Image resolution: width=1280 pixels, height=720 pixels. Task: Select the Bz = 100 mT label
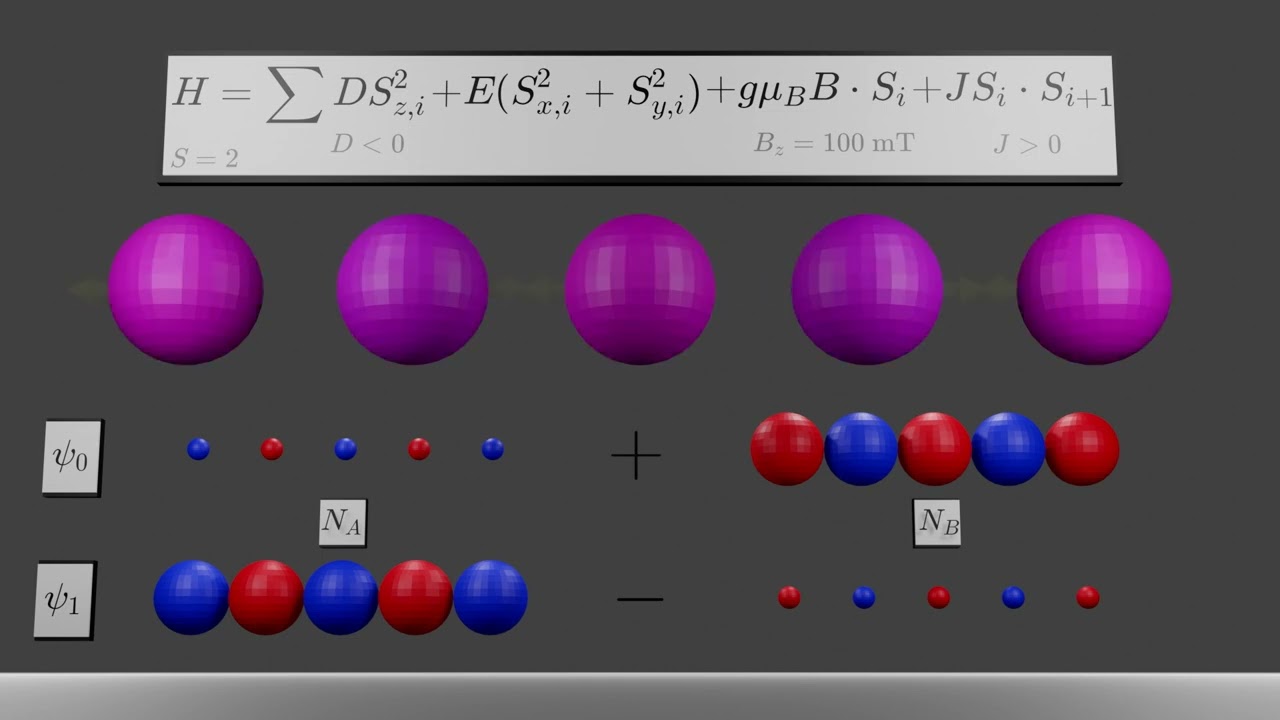click(833, 143)
